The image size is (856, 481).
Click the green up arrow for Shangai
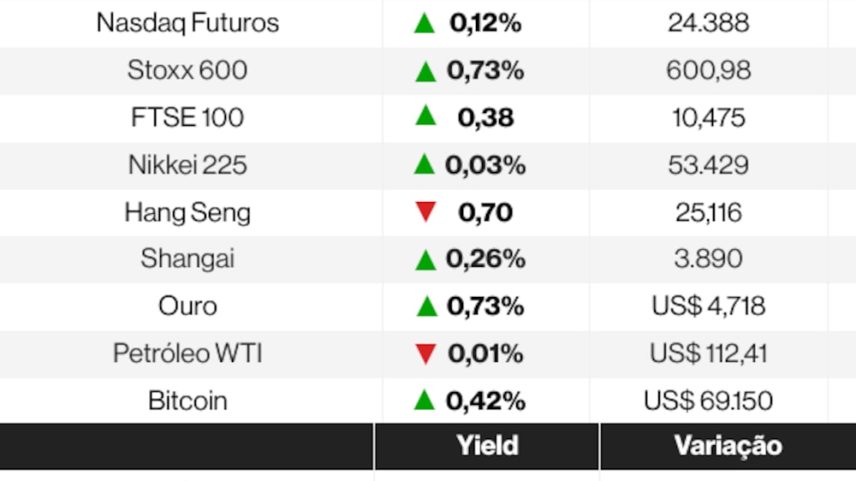pos(426,260)
